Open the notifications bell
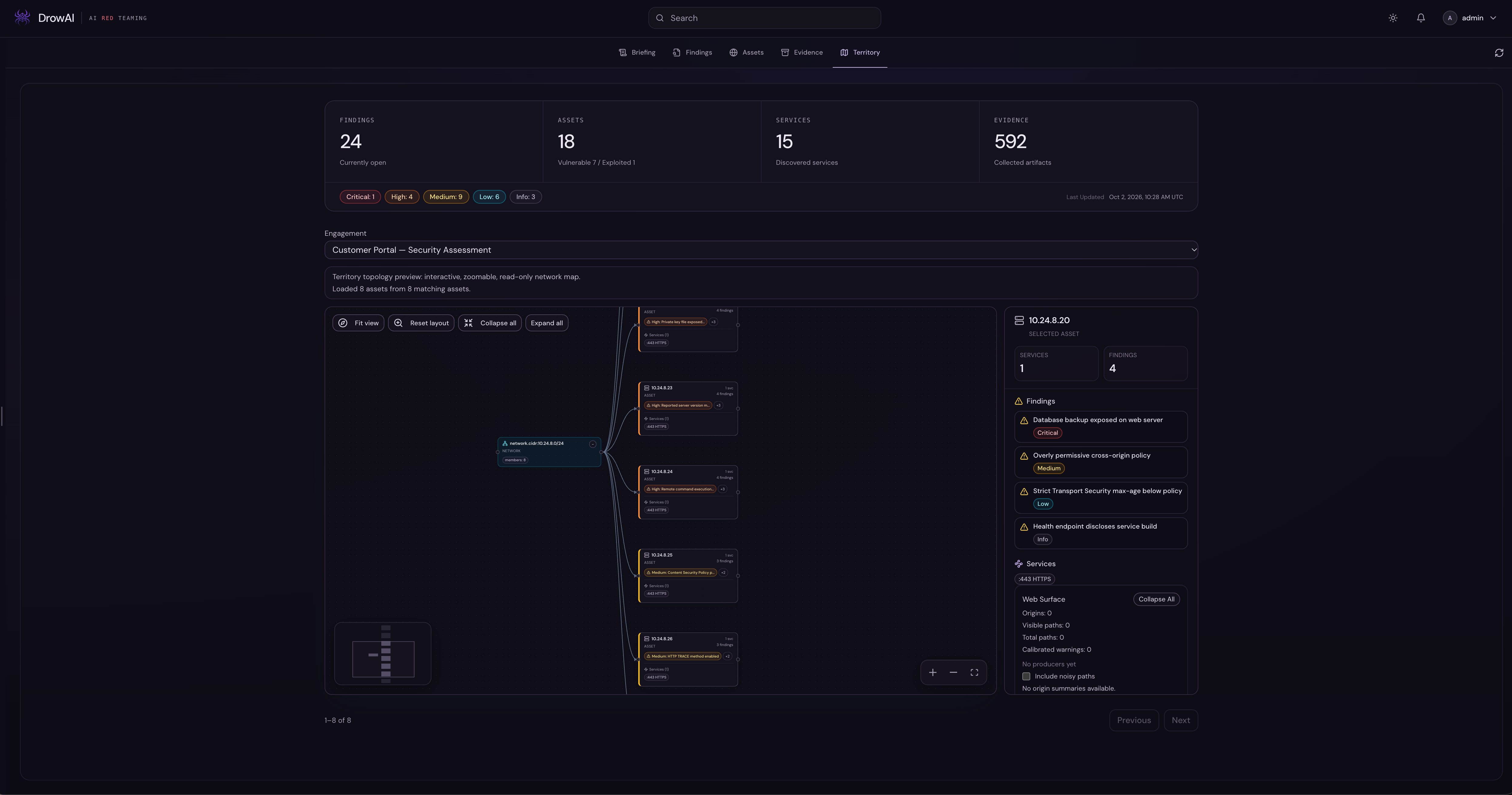Image resolution: width=1512 pixels, height=795 pixels. pos(1420,18)
